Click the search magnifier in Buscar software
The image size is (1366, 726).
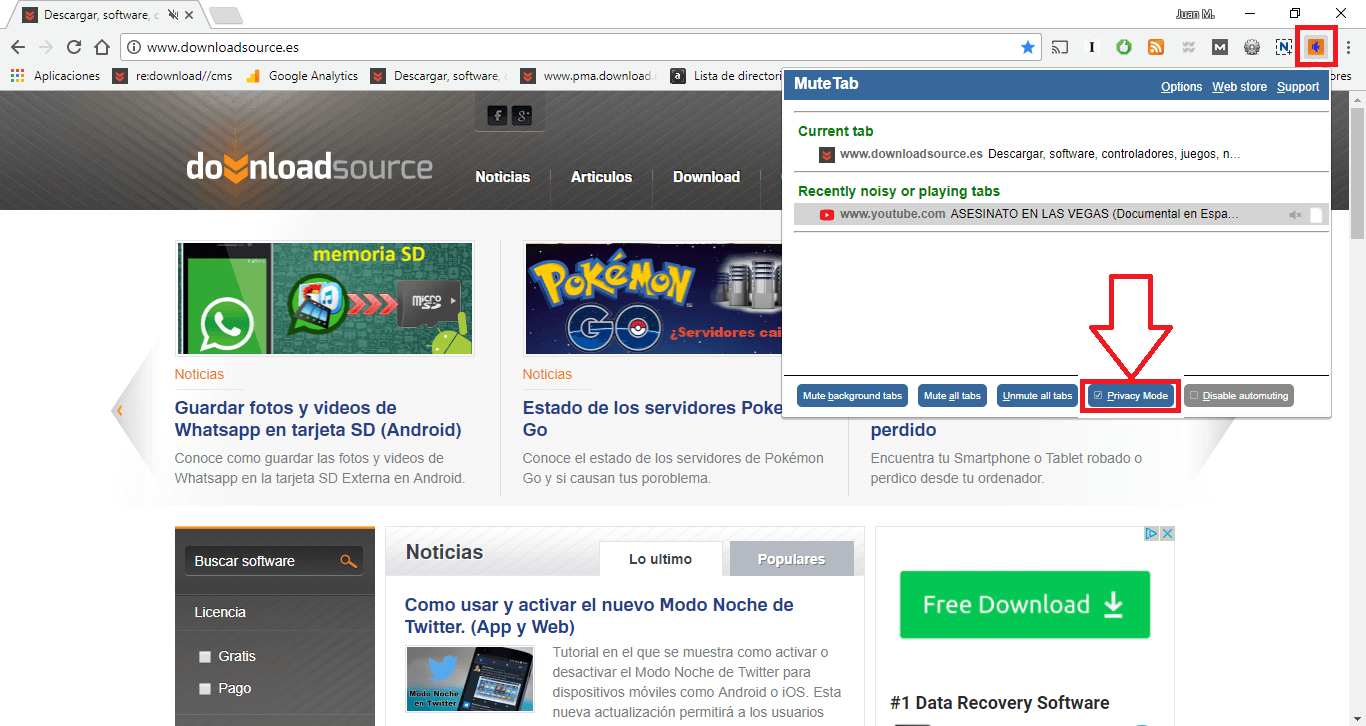(348, 561)
